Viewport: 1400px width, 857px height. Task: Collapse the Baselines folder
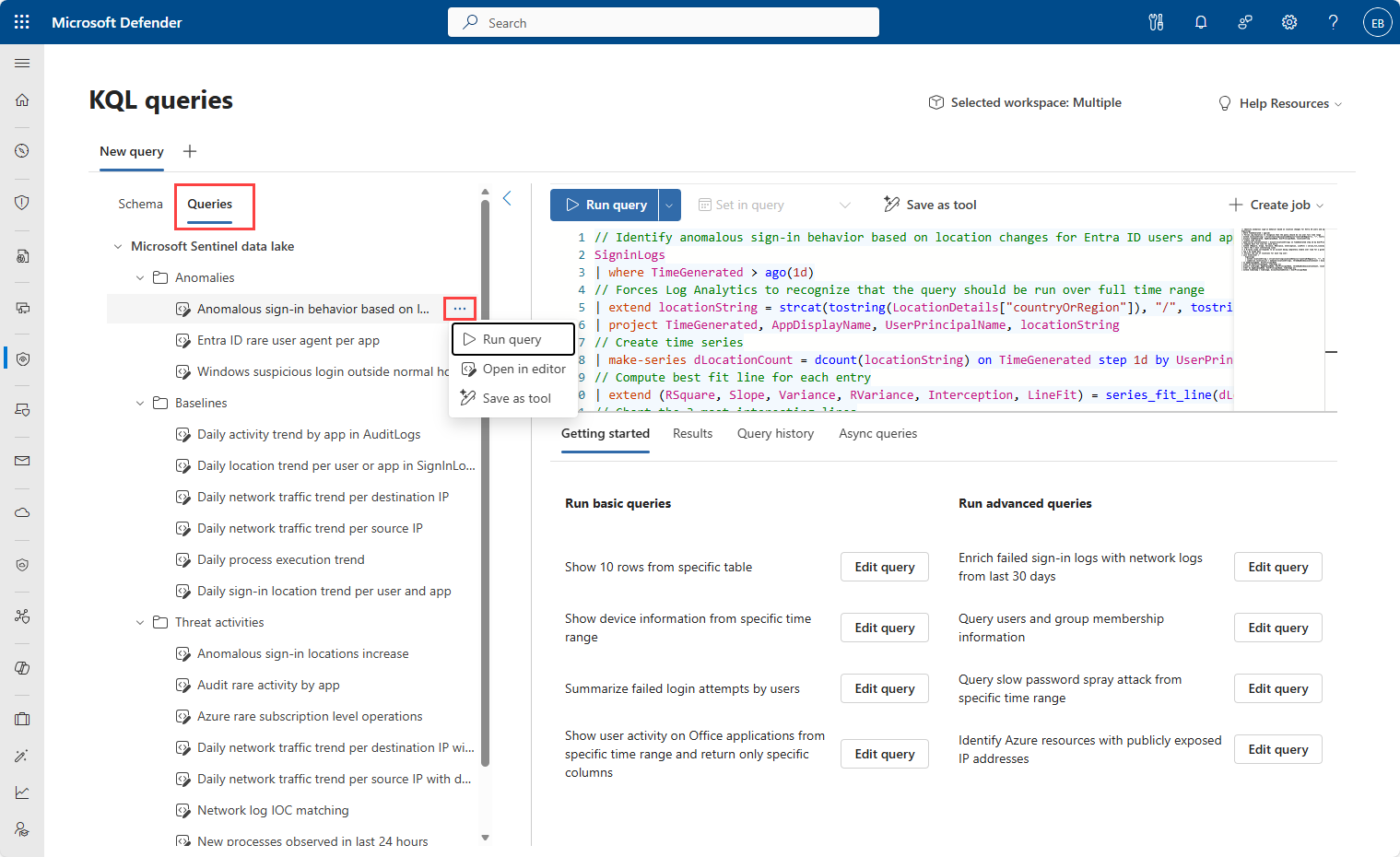point(140,404)
